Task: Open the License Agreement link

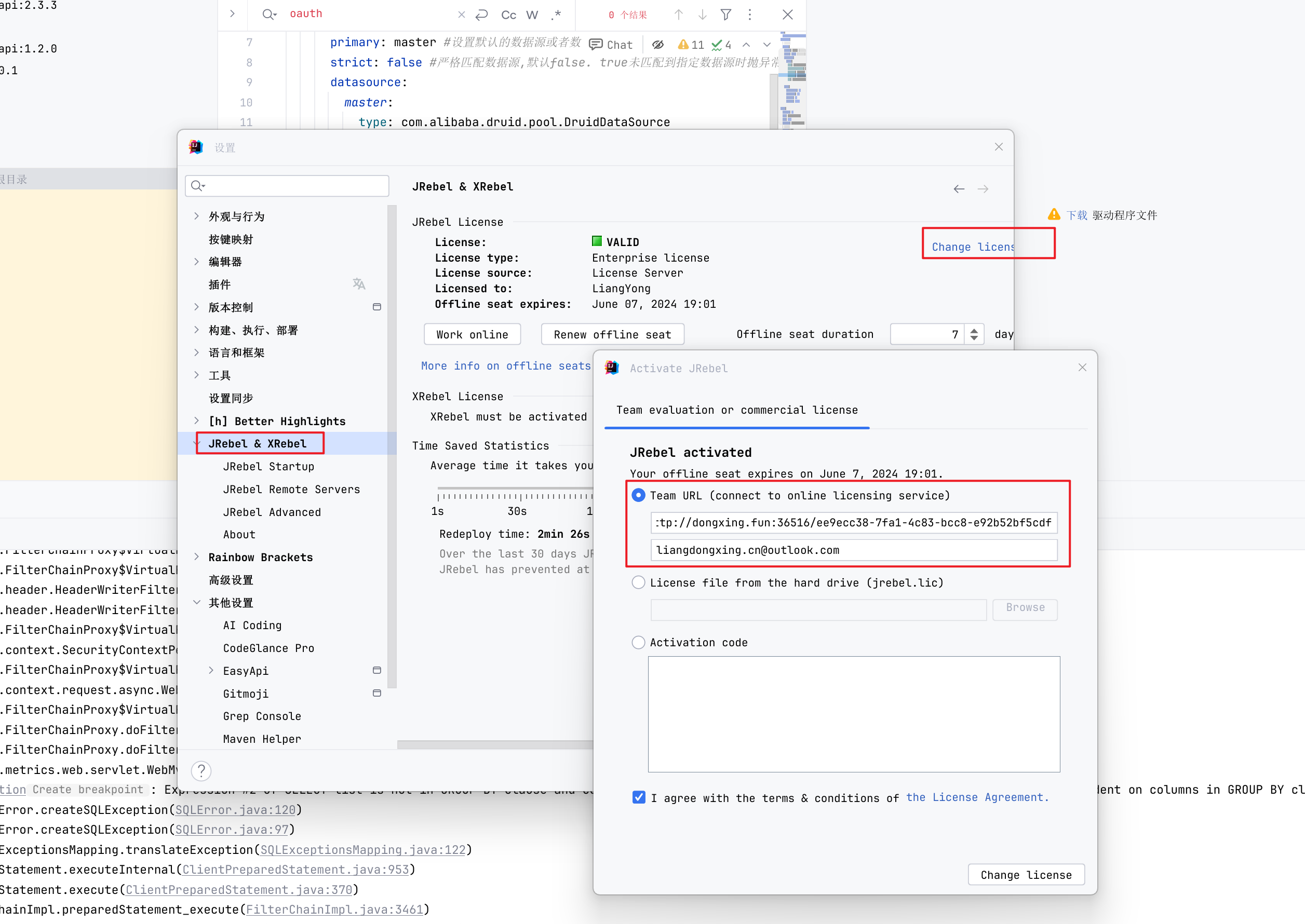Action: [977, 798]
